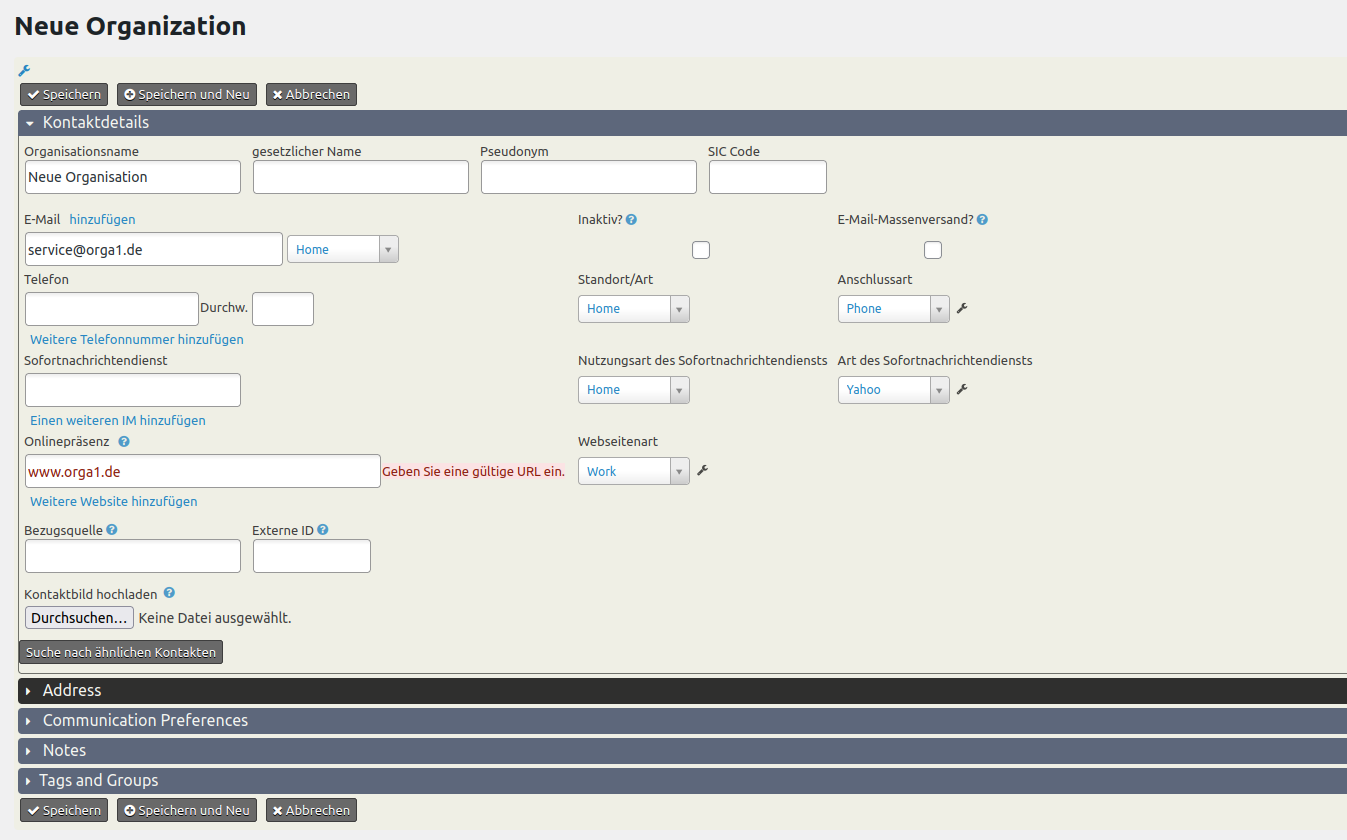The height and width of the screenshot is (840, 1347).
Task: Click help icon next to Kontaktbild hochladen
Action: point(169,593)
